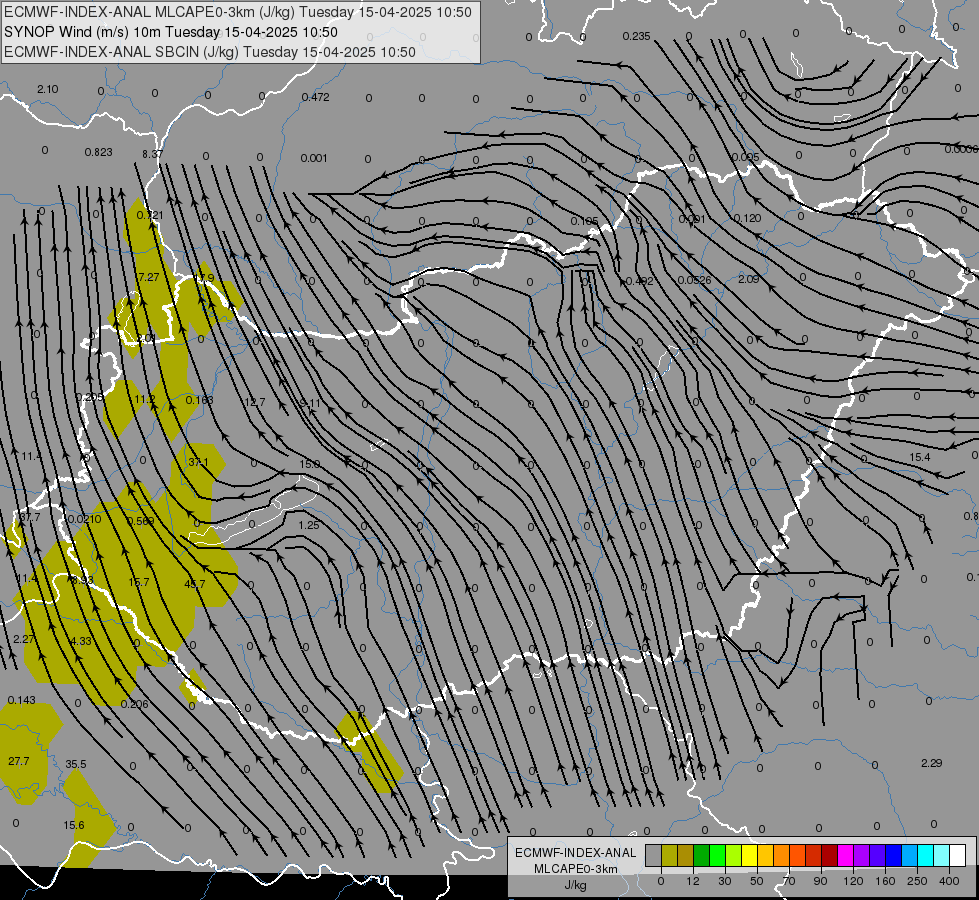Click the map value 2.27
This screenshot has height=900, width=979.
coord(24,639)
